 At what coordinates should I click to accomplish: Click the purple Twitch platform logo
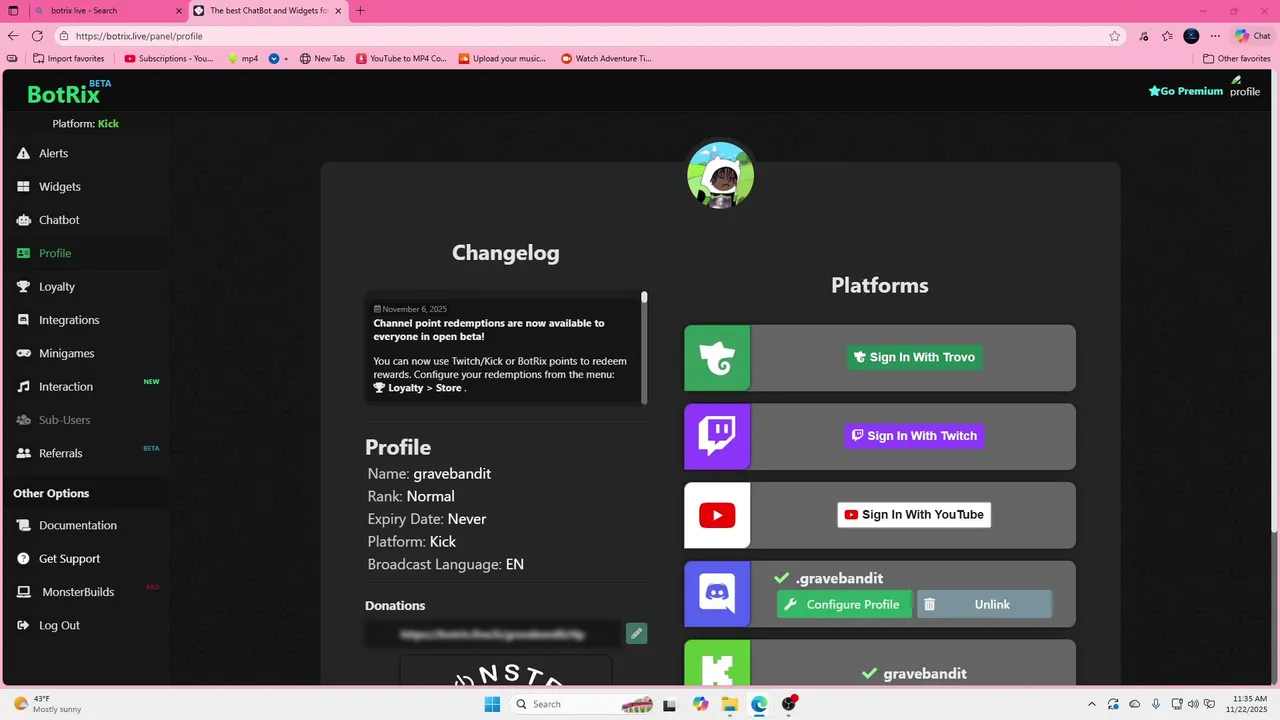717,436
